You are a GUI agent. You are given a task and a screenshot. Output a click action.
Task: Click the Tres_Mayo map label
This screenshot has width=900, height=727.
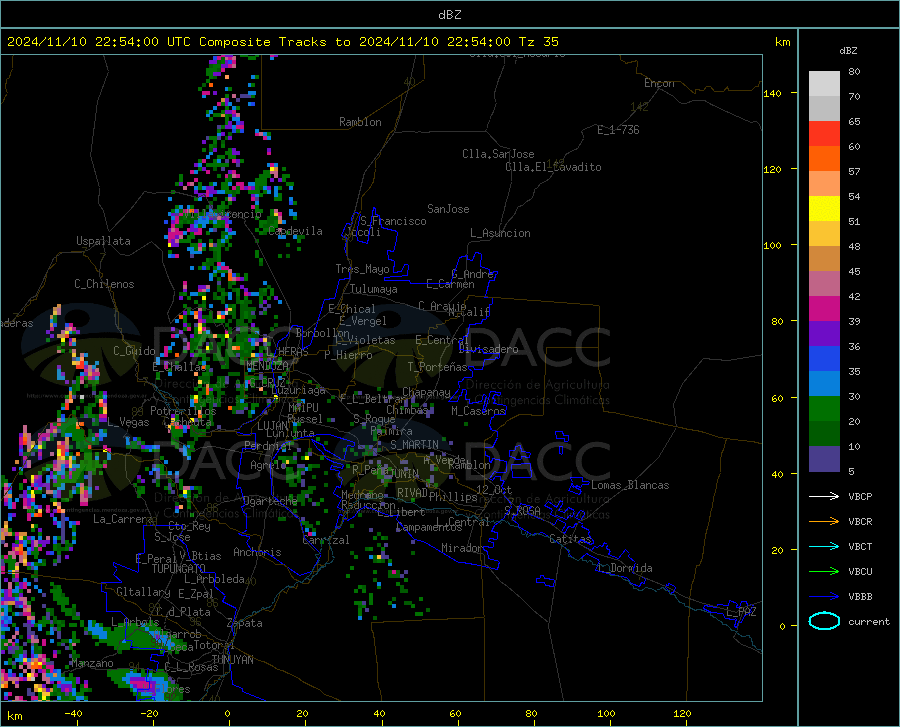[x=362, y=269]
